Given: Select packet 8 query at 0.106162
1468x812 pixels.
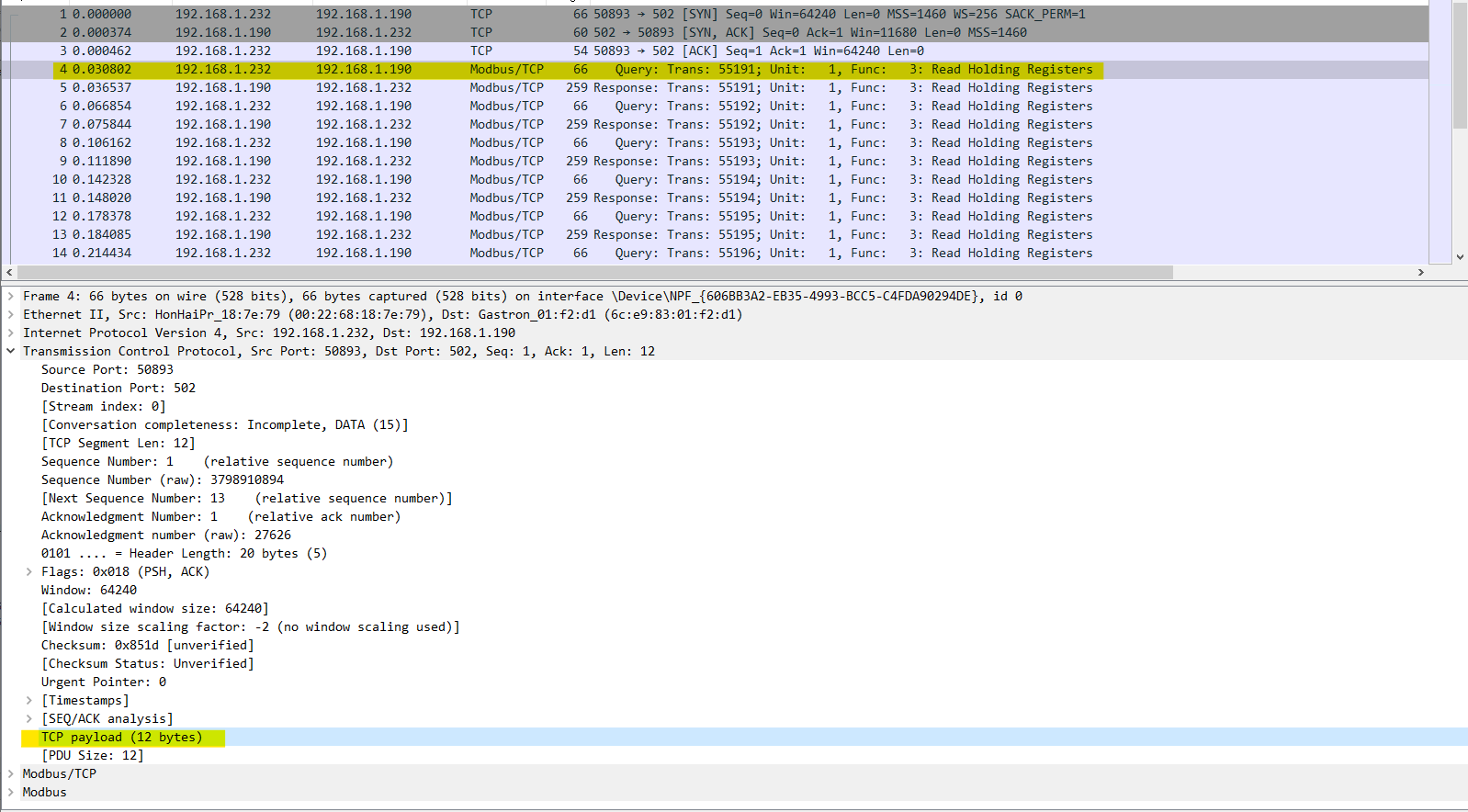Looking at the screenshot, I should click(x=715, y=142).
